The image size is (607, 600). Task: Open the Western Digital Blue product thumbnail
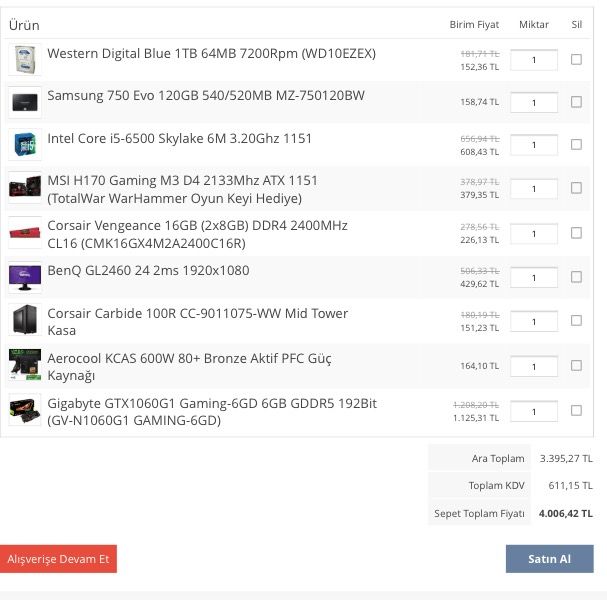click(25, 60)
